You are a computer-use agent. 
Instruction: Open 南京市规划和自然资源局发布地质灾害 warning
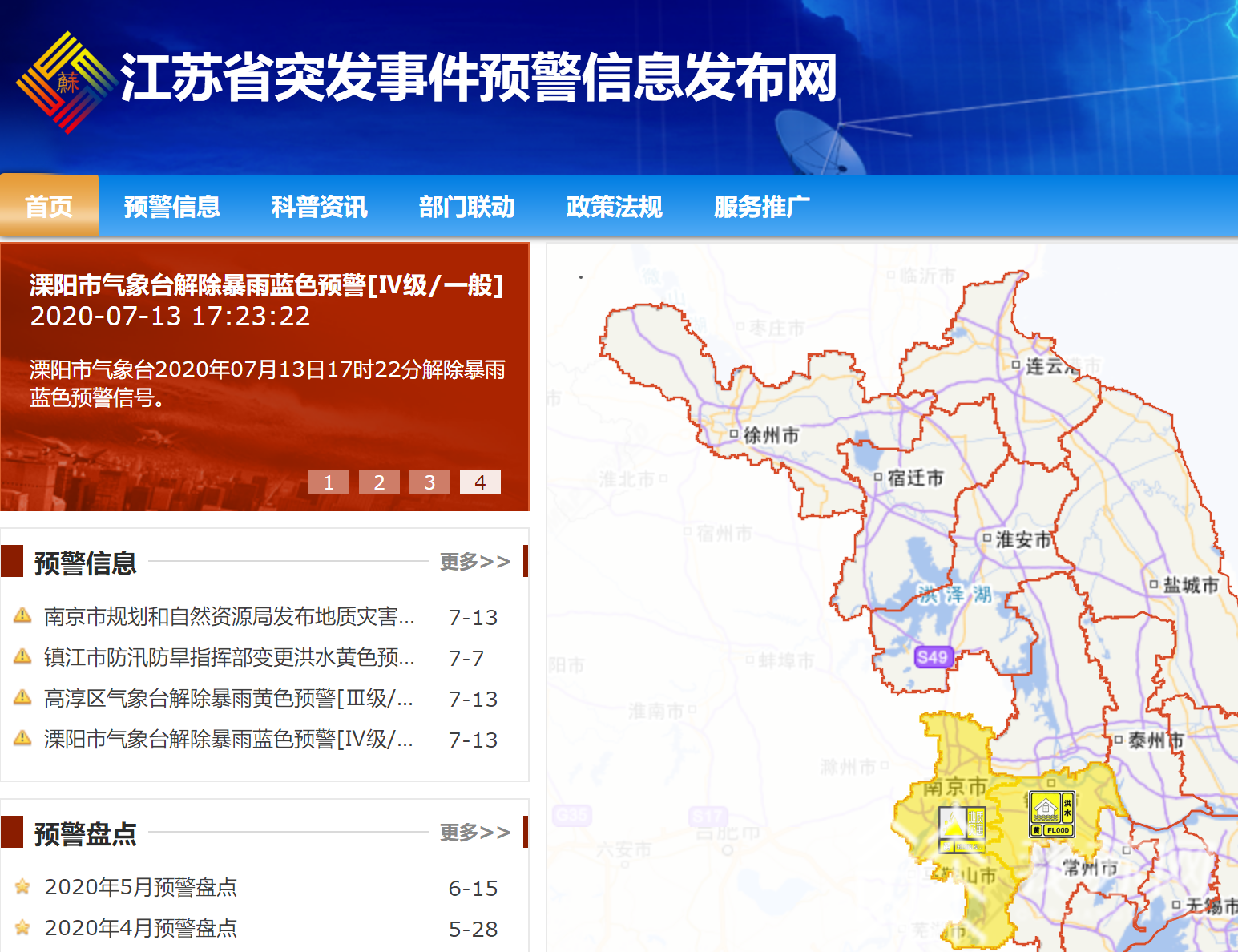pyautogui.click(x=229, y=616)
